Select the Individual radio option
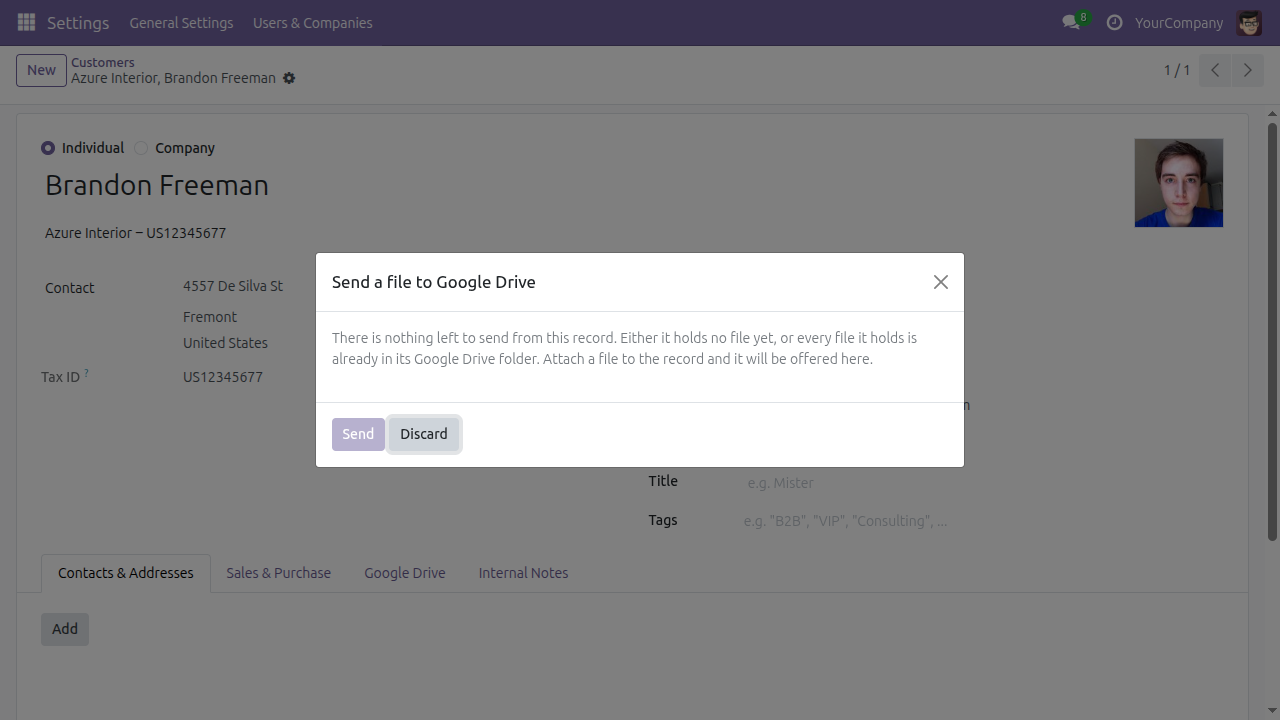The height and width of the screenshot is (720, 1280). tap(48, 148)
